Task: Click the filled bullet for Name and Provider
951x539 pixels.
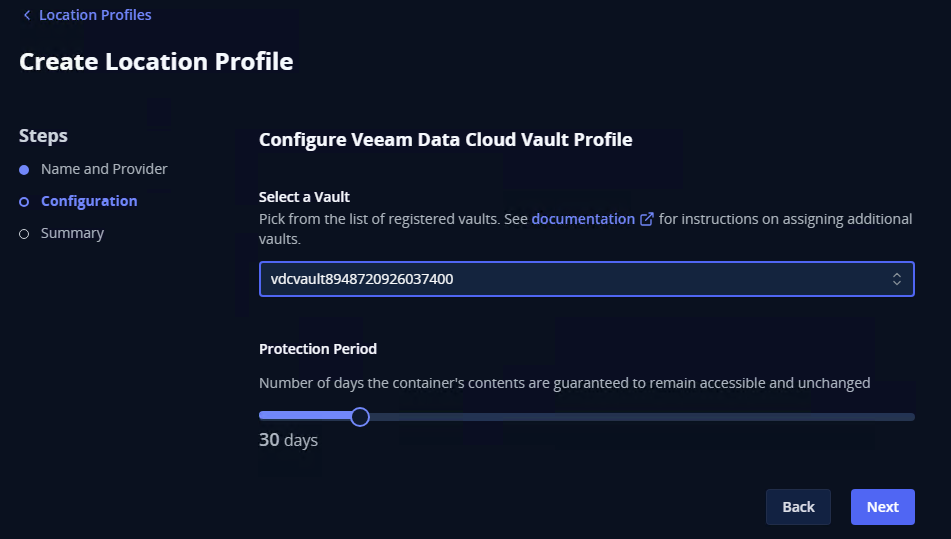Action: pos(24,170)
